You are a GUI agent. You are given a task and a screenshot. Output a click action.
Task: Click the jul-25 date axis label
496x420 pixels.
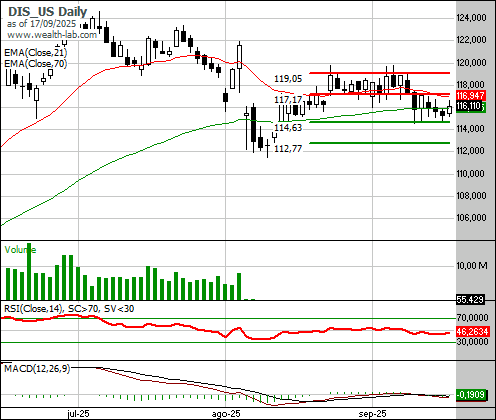[x=78, y=414]
